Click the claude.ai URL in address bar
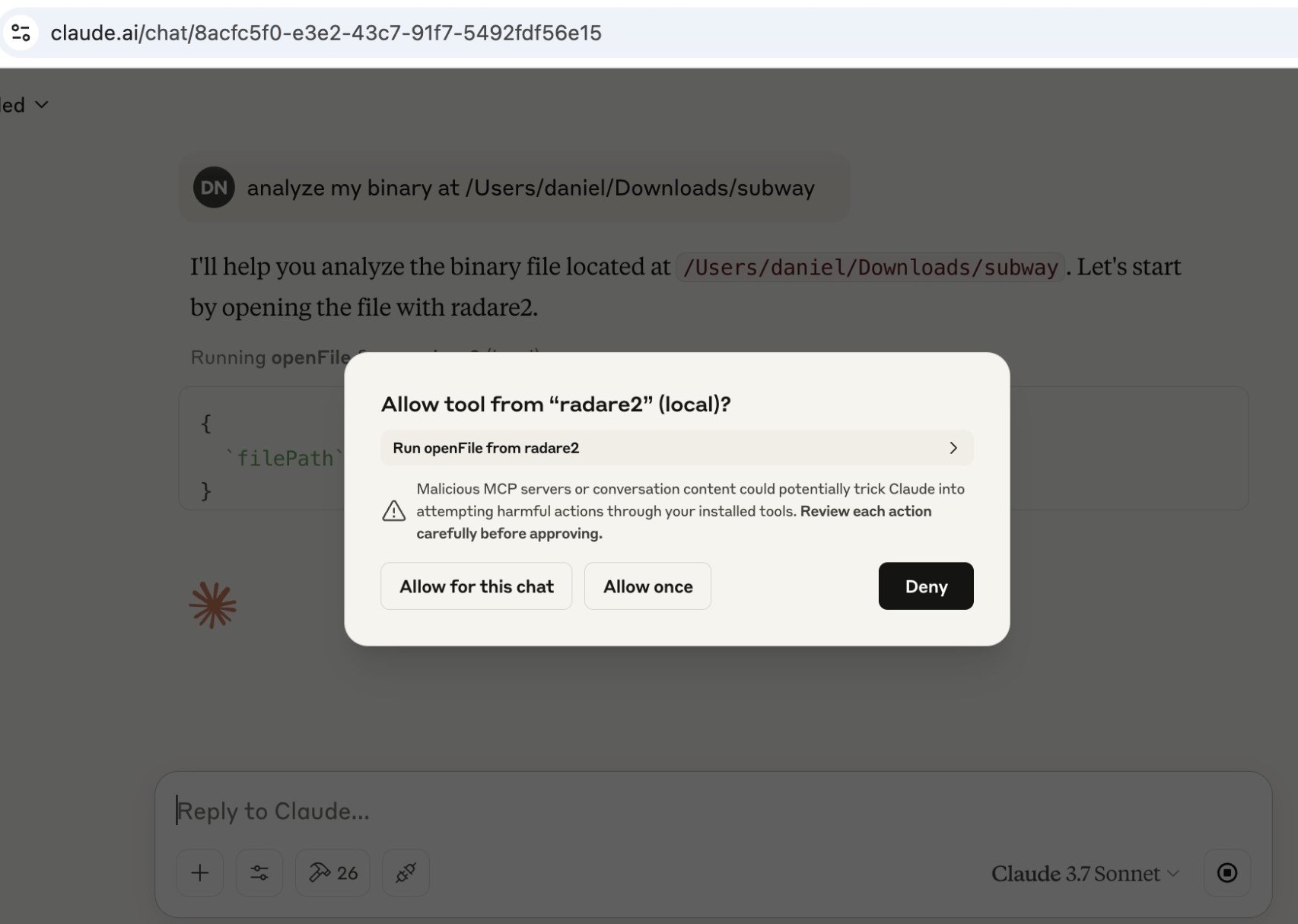 [x=326, y=33]
